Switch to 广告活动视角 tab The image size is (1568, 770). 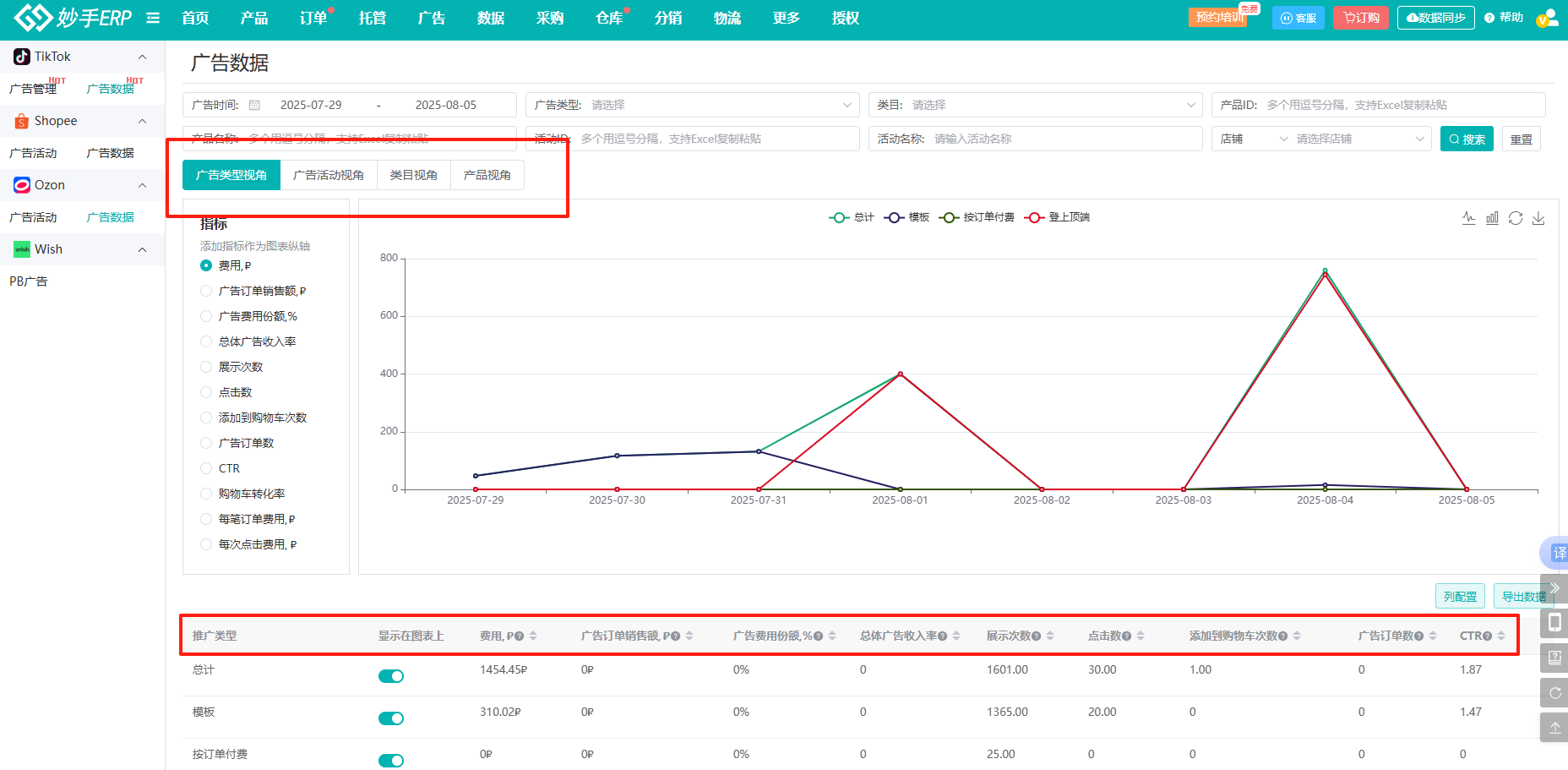click(329, 175)
